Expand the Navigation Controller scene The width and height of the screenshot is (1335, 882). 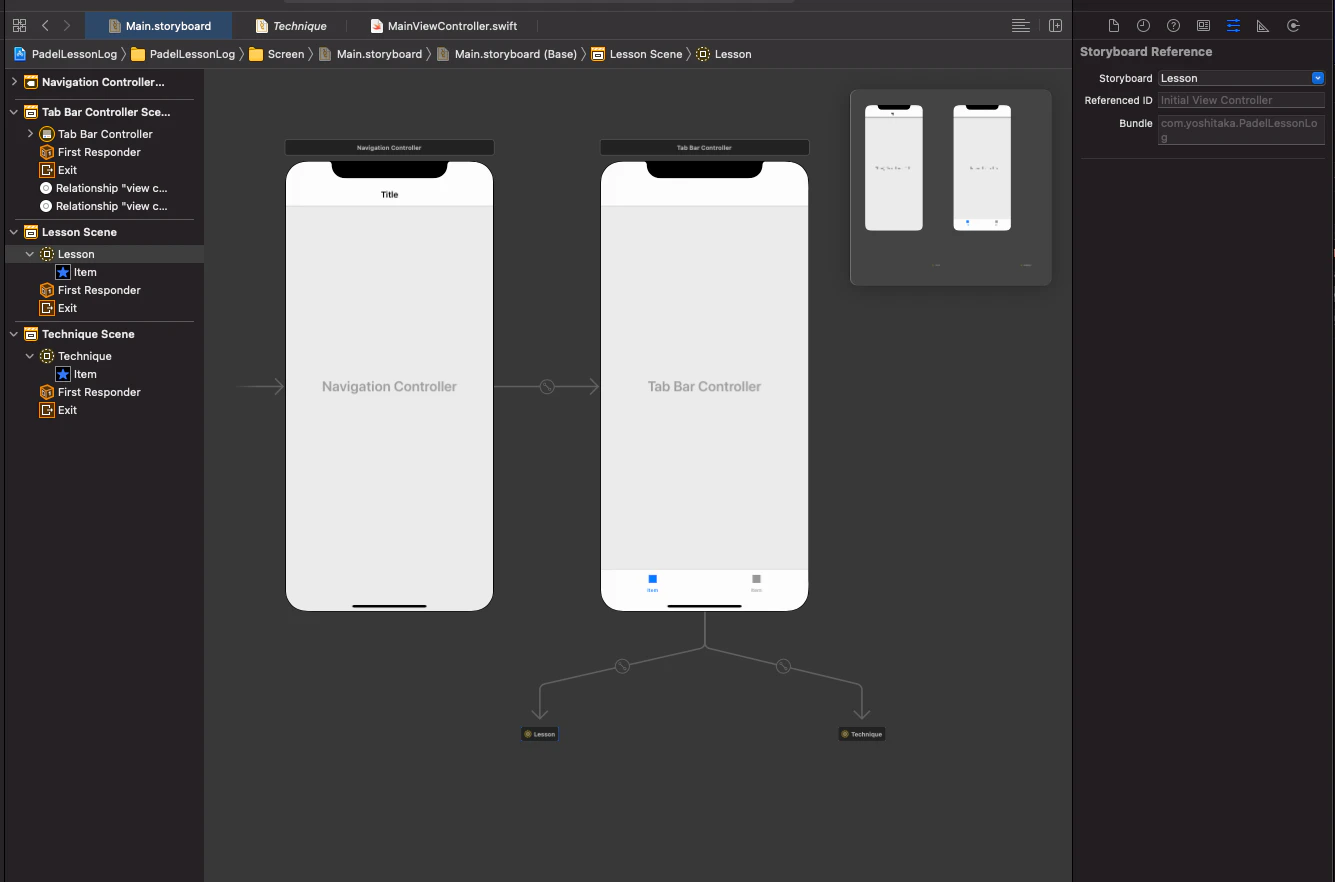click(14, 82)
